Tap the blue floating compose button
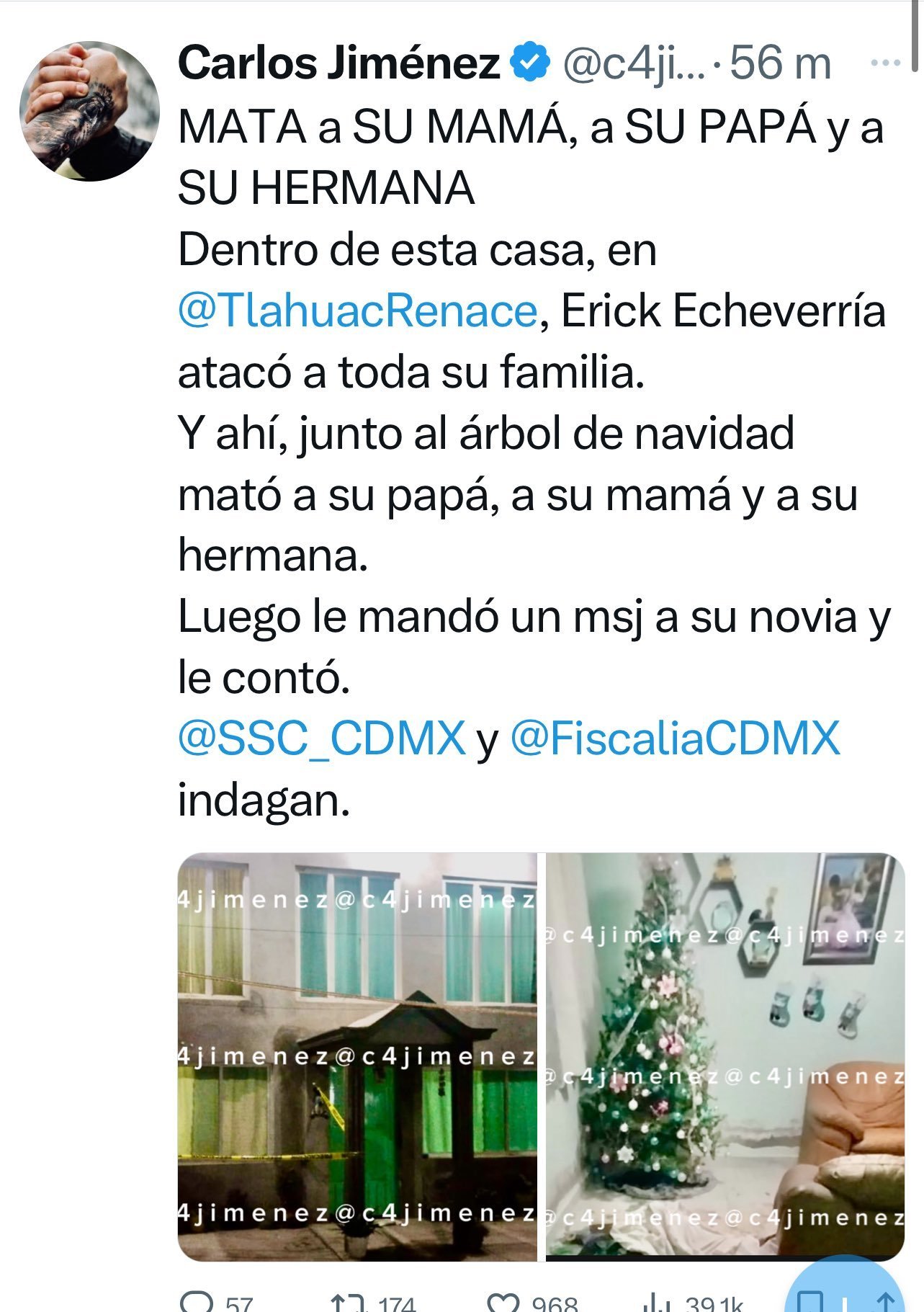The height and width of the screenshot is (1312, 924). point(844,1290)
